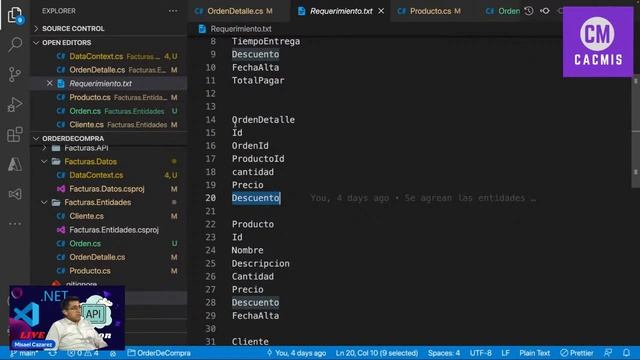
Task: Click 'TotalPagar' on line 11
Action: click(258, 80)
